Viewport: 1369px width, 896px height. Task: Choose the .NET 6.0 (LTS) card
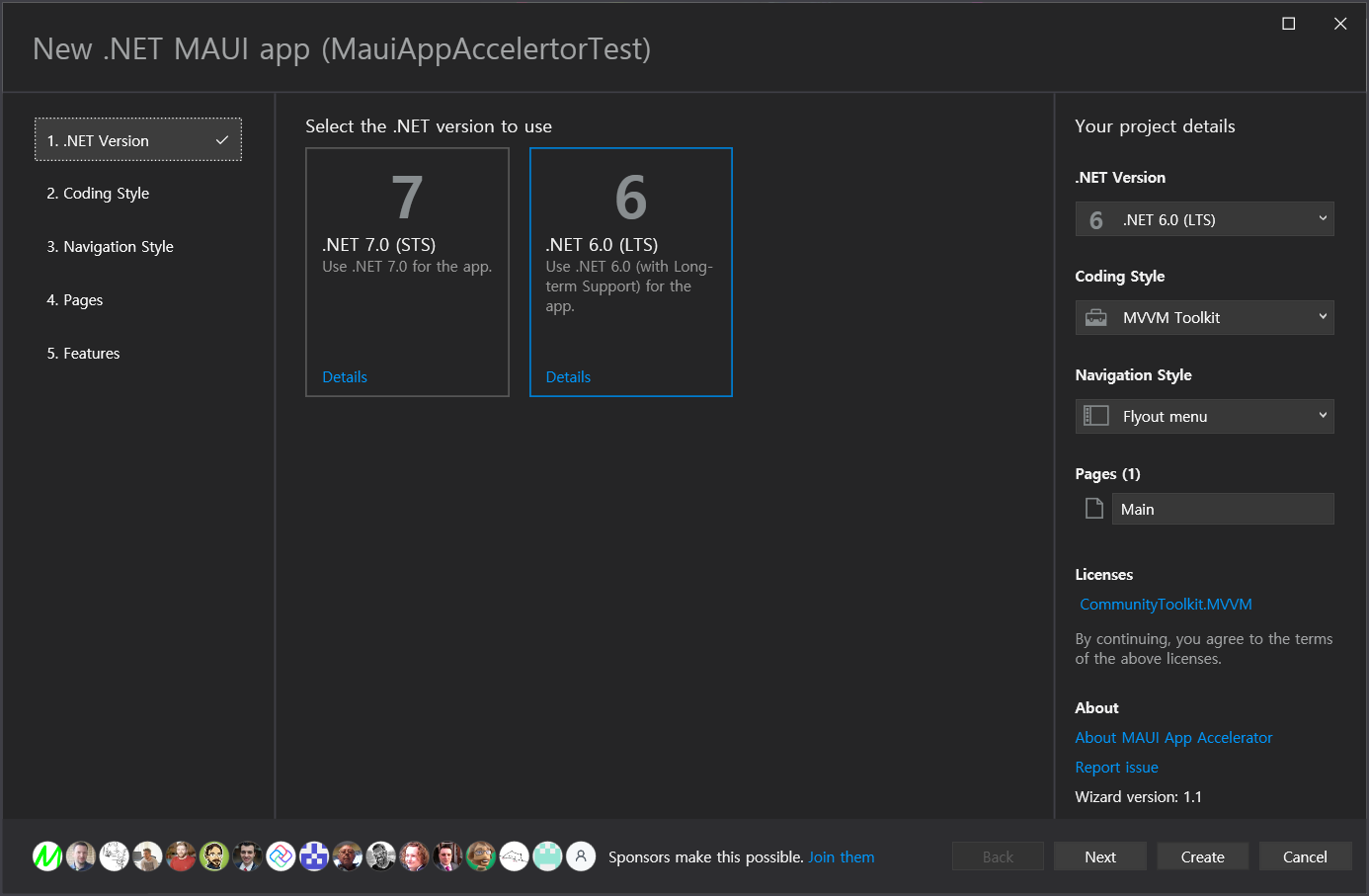[x=631, y=272]
